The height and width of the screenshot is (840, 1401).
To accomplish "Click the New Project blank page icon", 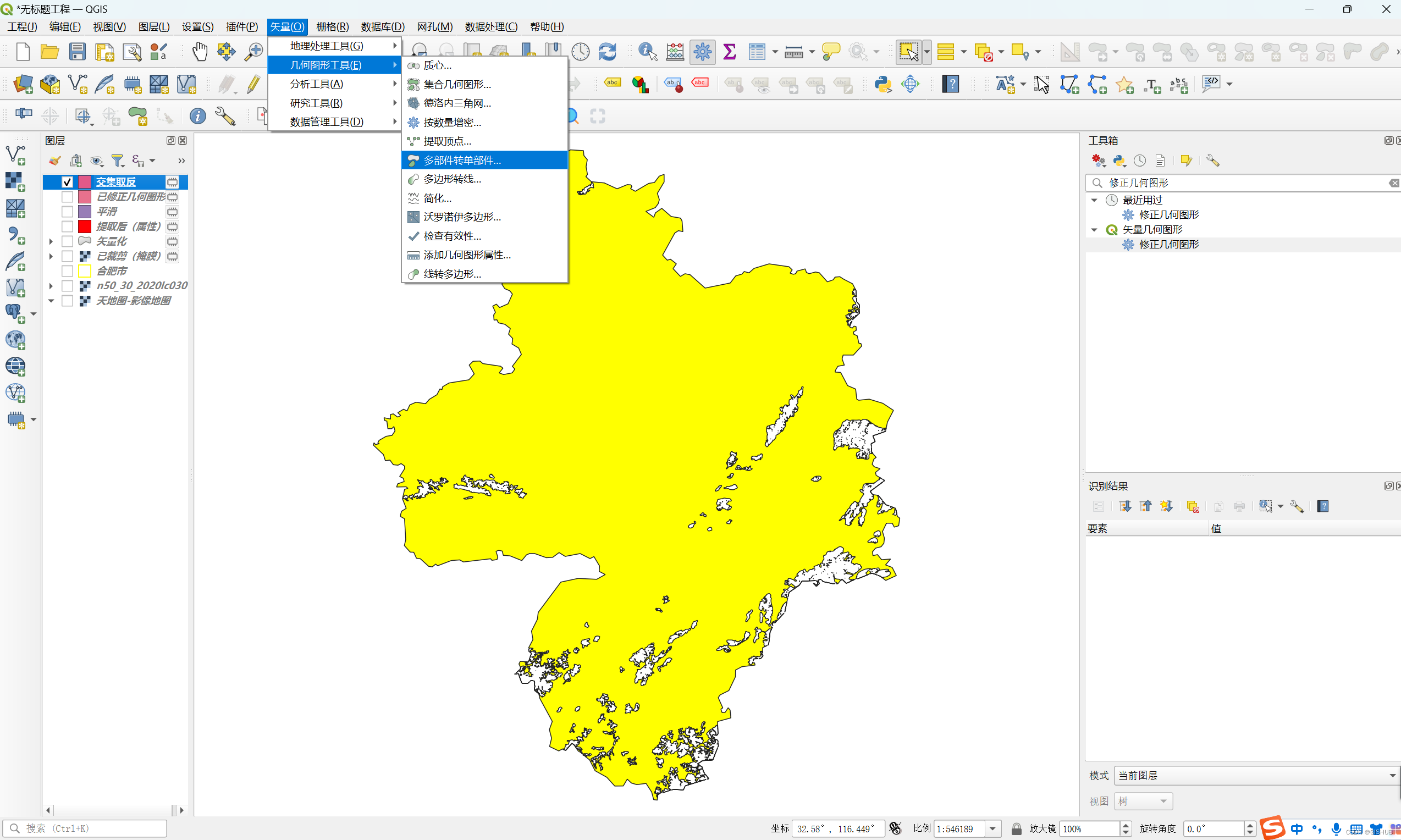I will coord(23,52).
